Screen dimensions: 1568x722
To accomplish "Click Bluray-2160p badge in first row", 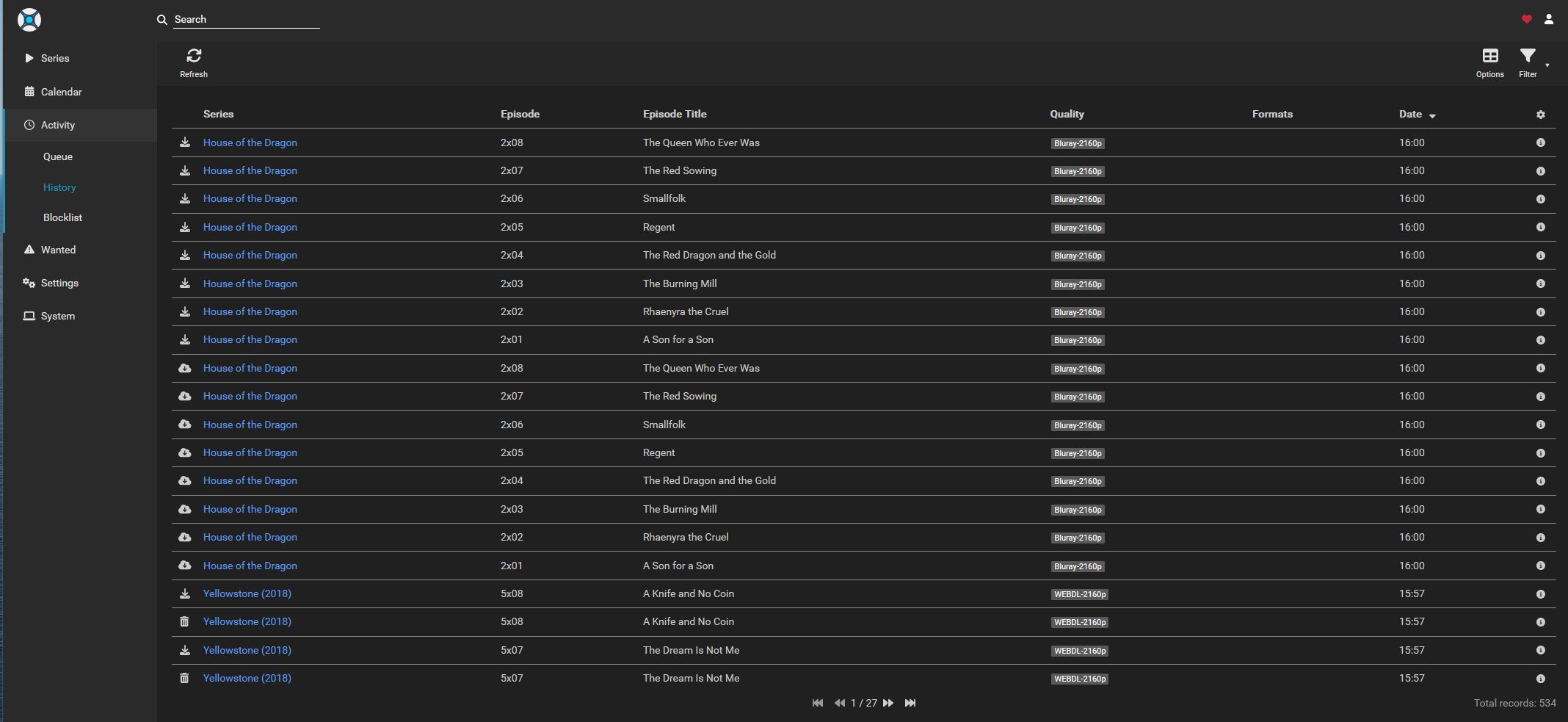I will pos(1078,143).
